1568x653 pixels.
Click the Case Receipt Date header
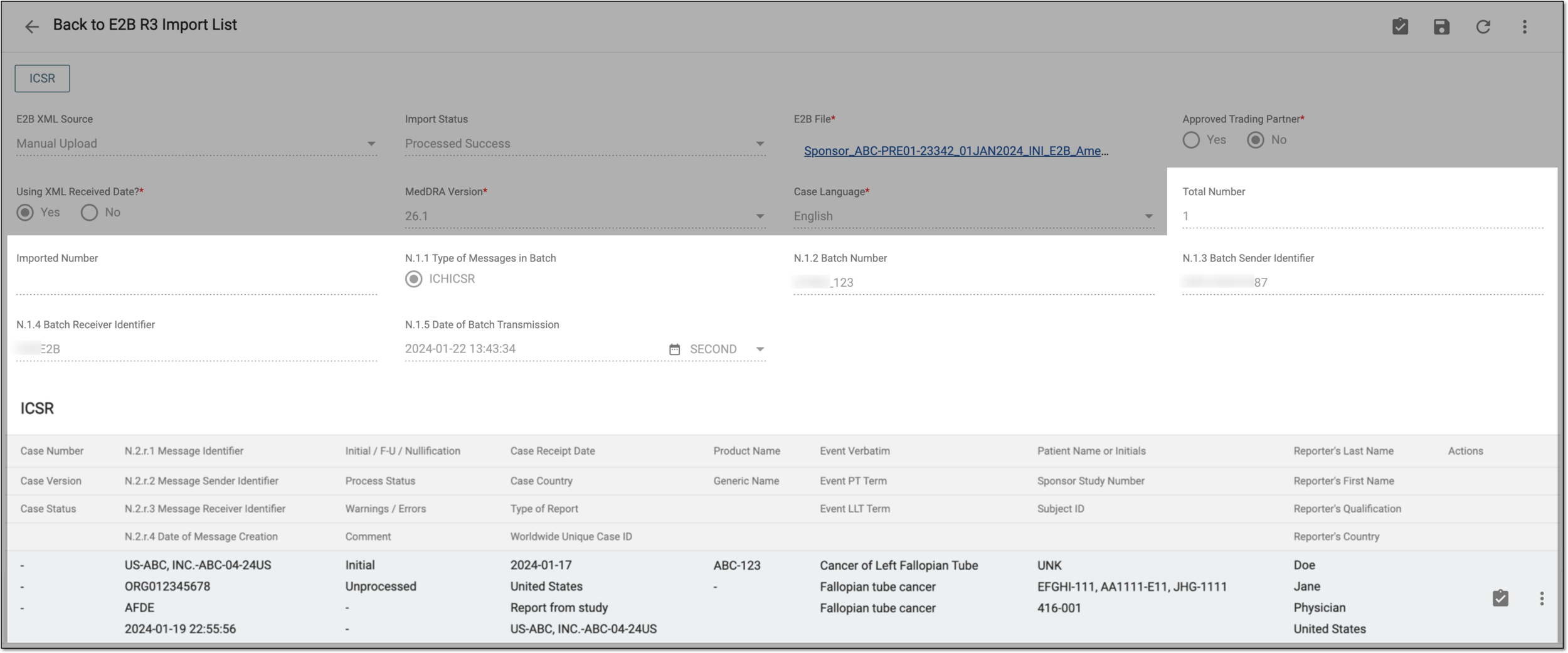click(553, 451)
